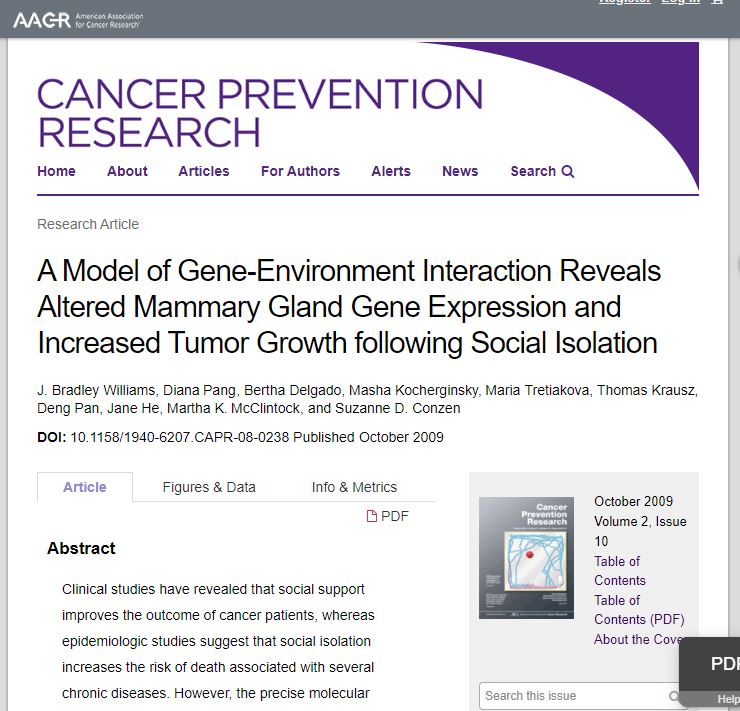Viewport: 740px width, 711px height.
Task: Open the For Authors menu
Action: click(300, 171)
